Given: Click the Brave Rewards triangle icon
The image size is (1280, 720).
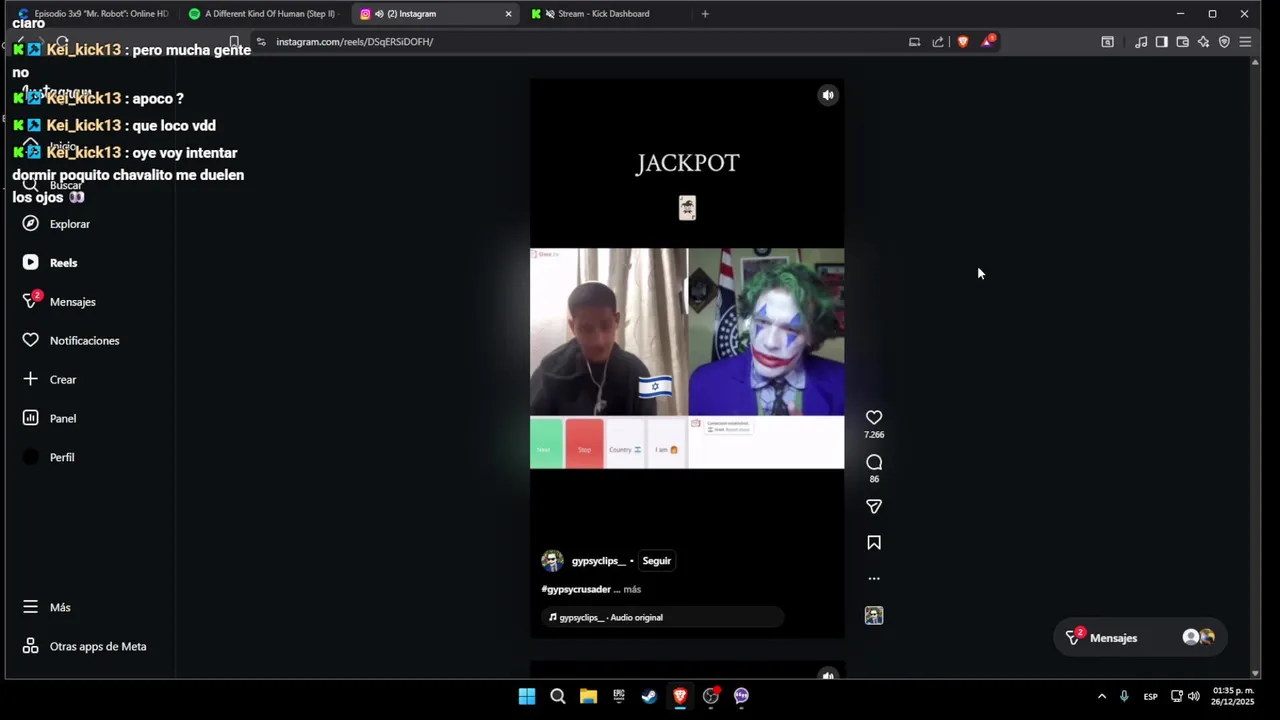Looking at the screenshot, I should point(987,42).
